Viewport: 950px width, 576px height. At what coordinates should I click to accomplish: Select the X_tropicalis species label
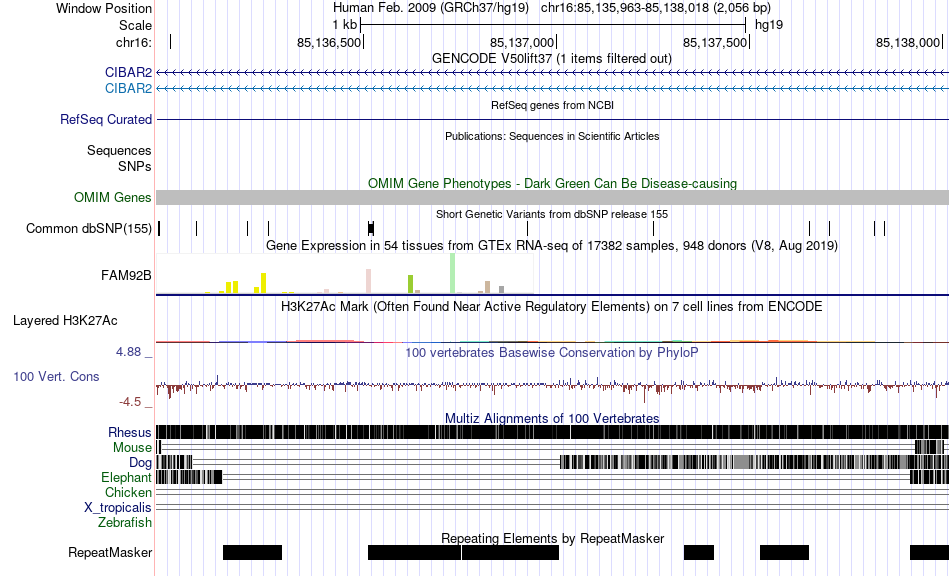pyautogui.click(x=118, y=508)
